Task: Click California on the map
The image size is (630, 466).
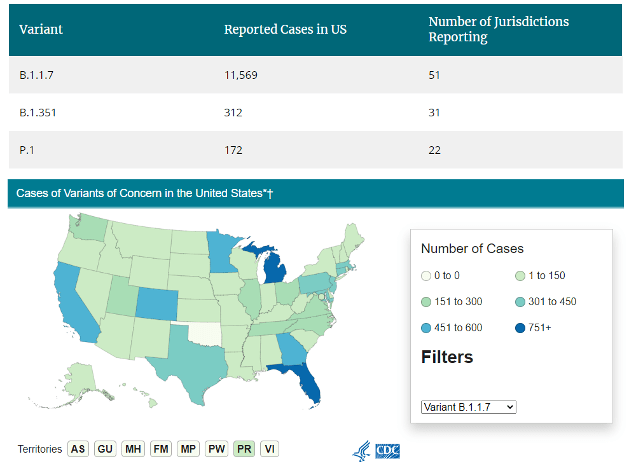Action: 72,305
